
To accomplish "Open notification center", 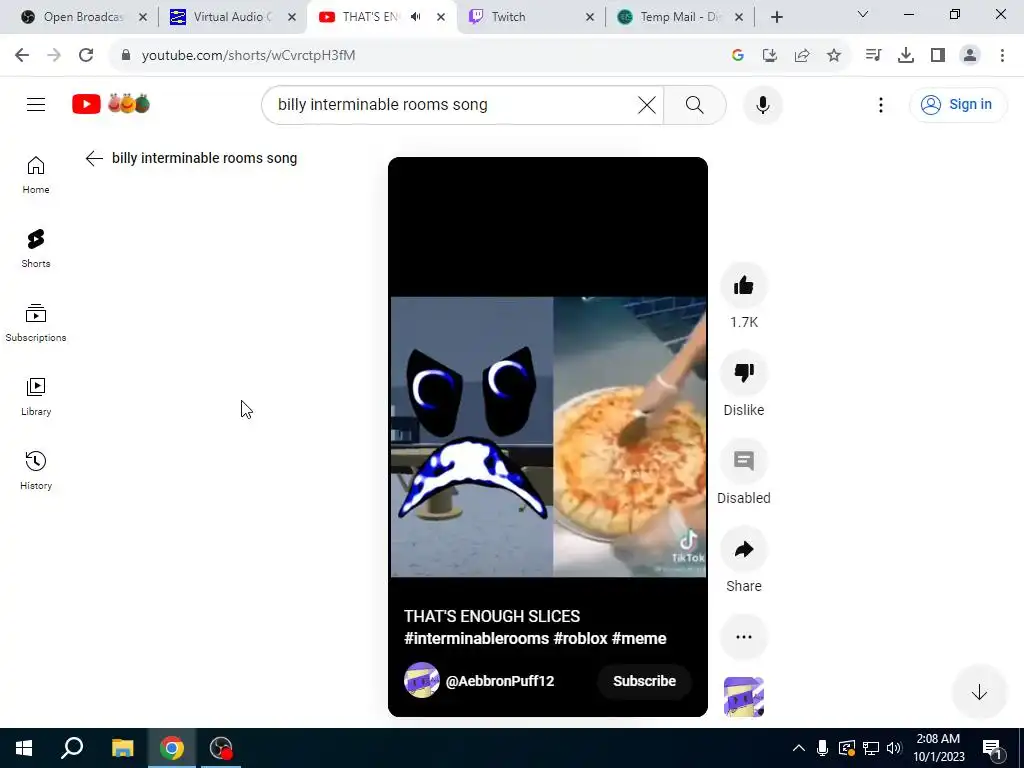I will (992, 748).
